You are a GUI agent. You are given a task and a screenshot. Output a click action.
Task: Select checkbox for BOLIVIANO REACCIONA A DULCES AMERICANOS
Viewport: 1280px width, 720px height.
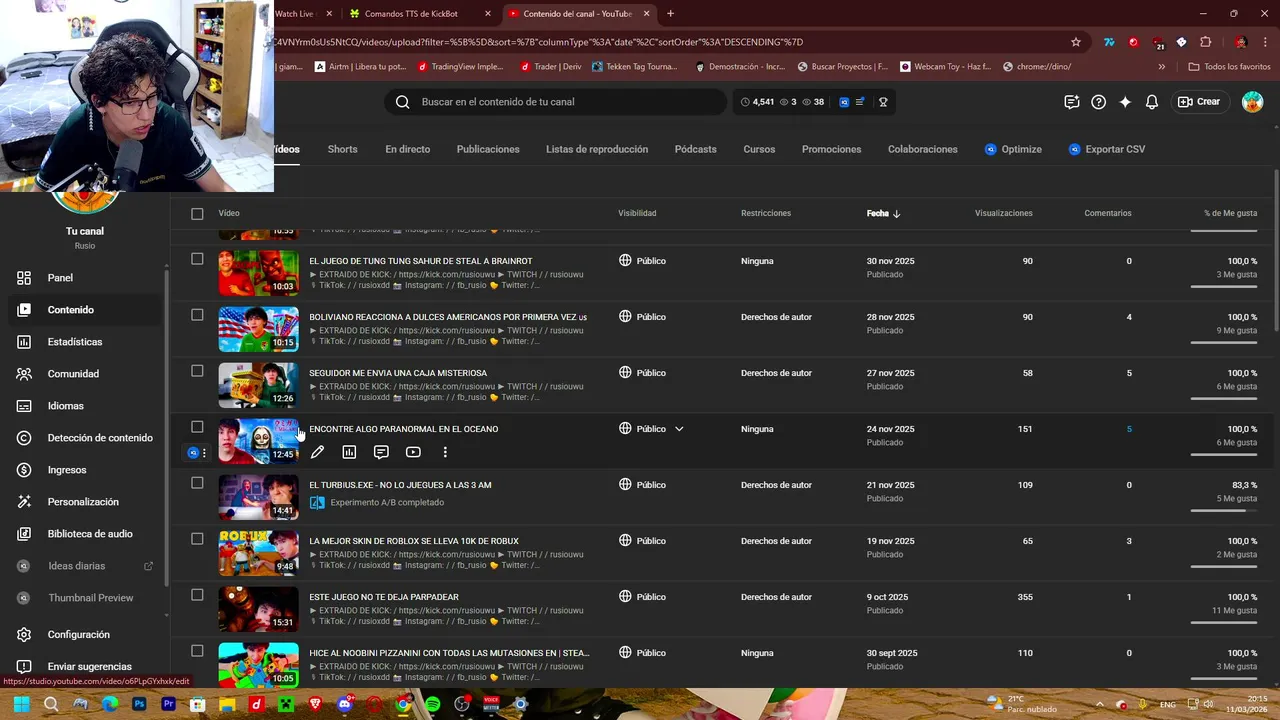(x=197, y=315)
